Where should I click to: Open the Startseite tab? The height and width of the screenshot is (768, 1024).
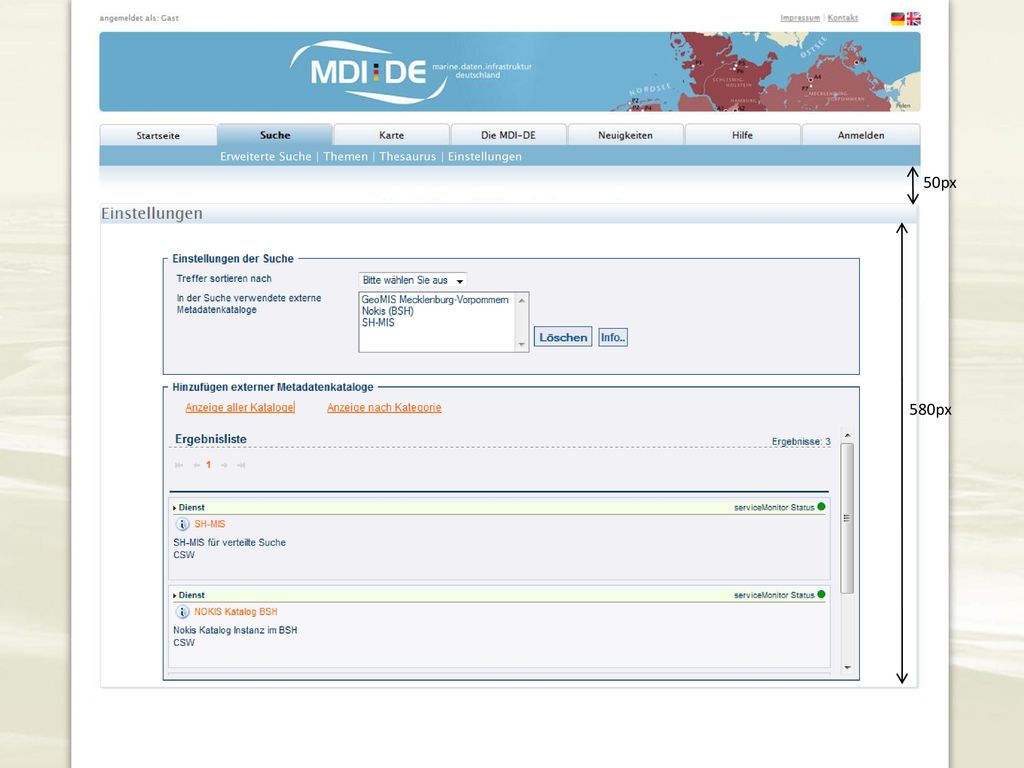pyautogui.click(x=158, y=135)
